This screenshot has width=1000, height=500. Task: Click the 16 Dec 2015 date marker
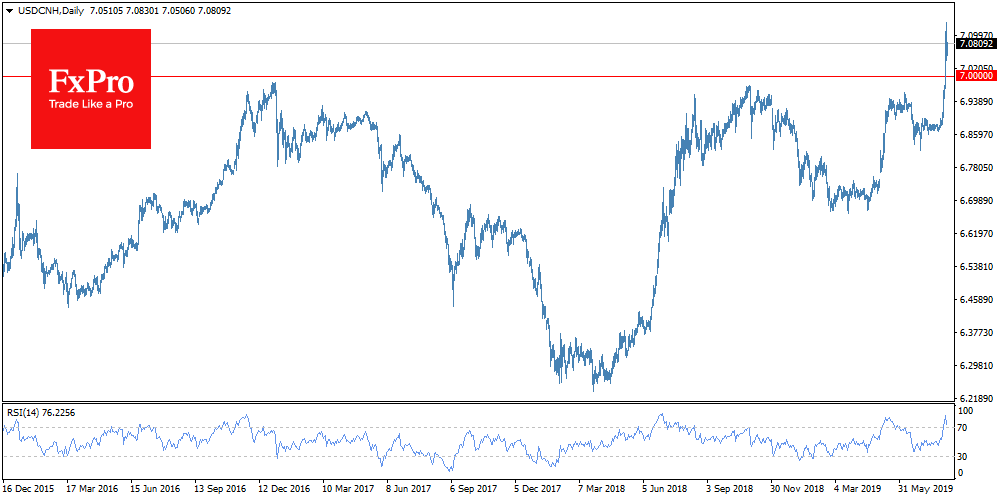27,490
